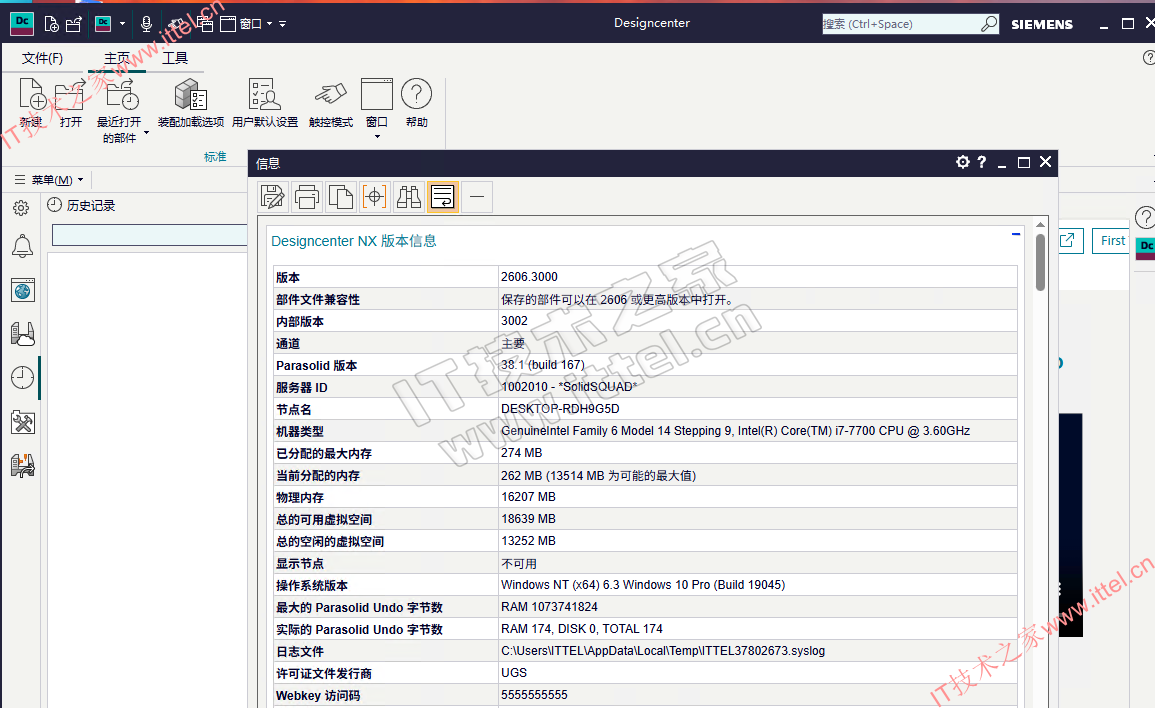Click Print icon in Information window

pyautogui.click(x=306, y=197)
